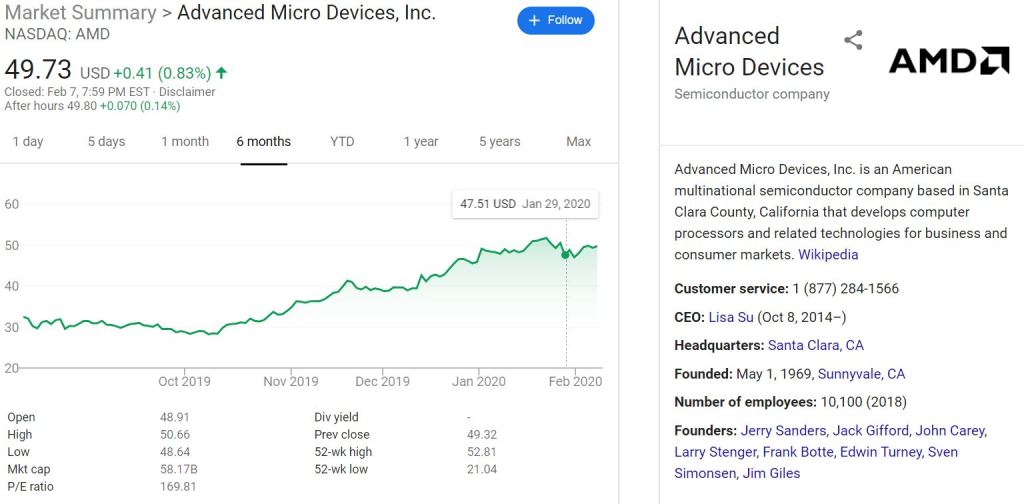Open the Lisa Su CEO link
Screen dimensions: 1024x504
click(x=731, y=317)
